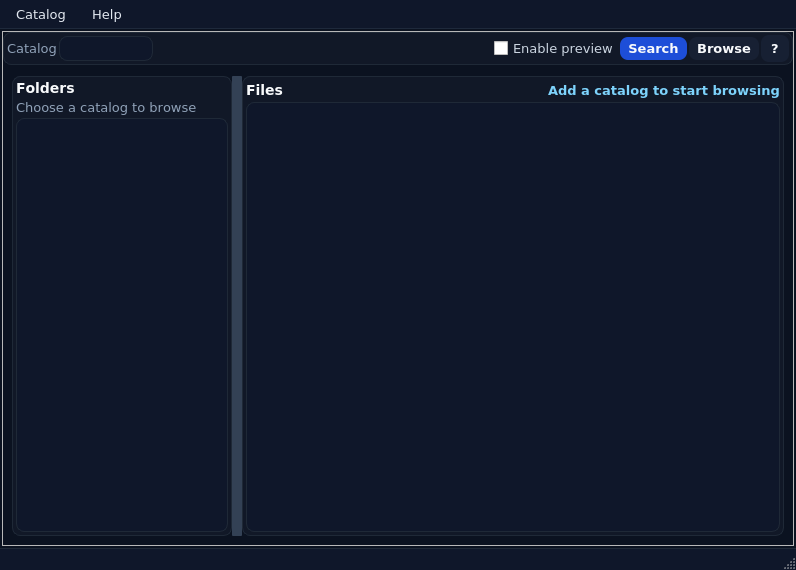Click the Folders panel heading
This screenshot has width=796, height=570.
tap(45, 88)
